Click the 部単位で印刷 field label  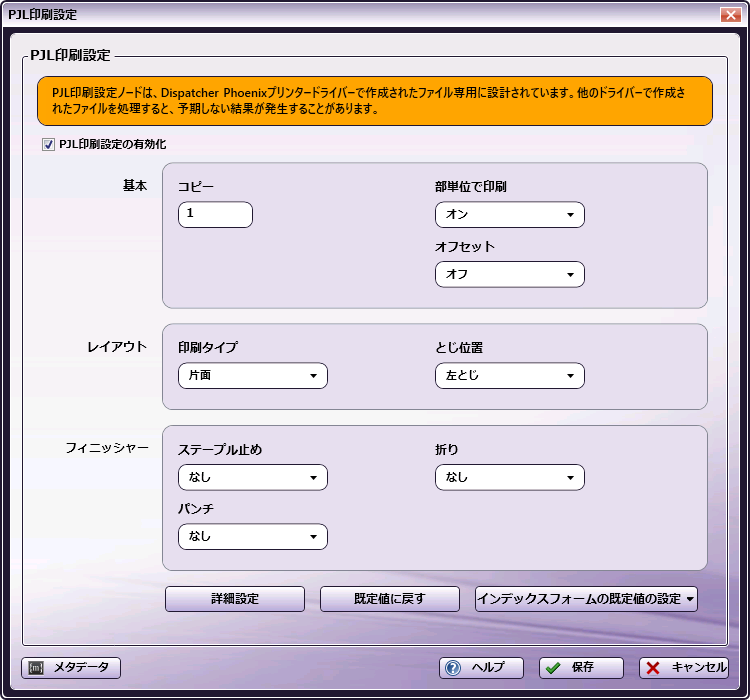tap(471, 187)
